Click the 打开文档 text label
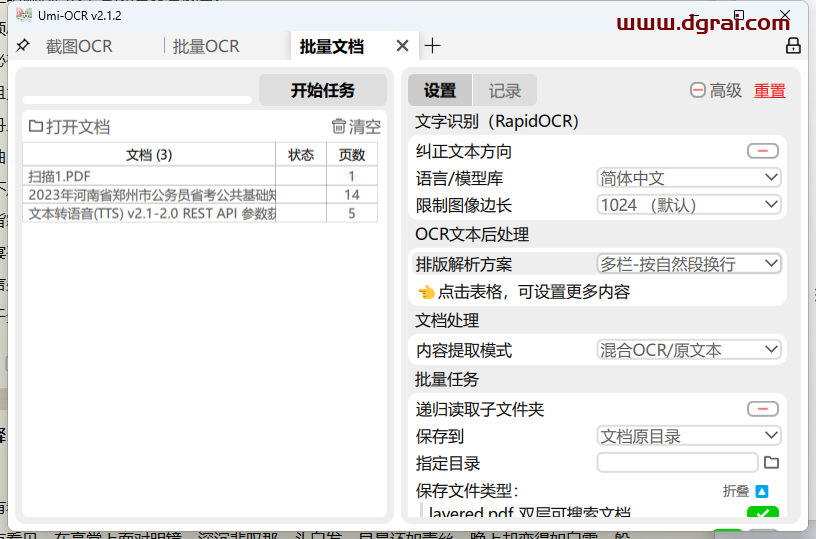 pyautogui.click(x=78, y=126)
